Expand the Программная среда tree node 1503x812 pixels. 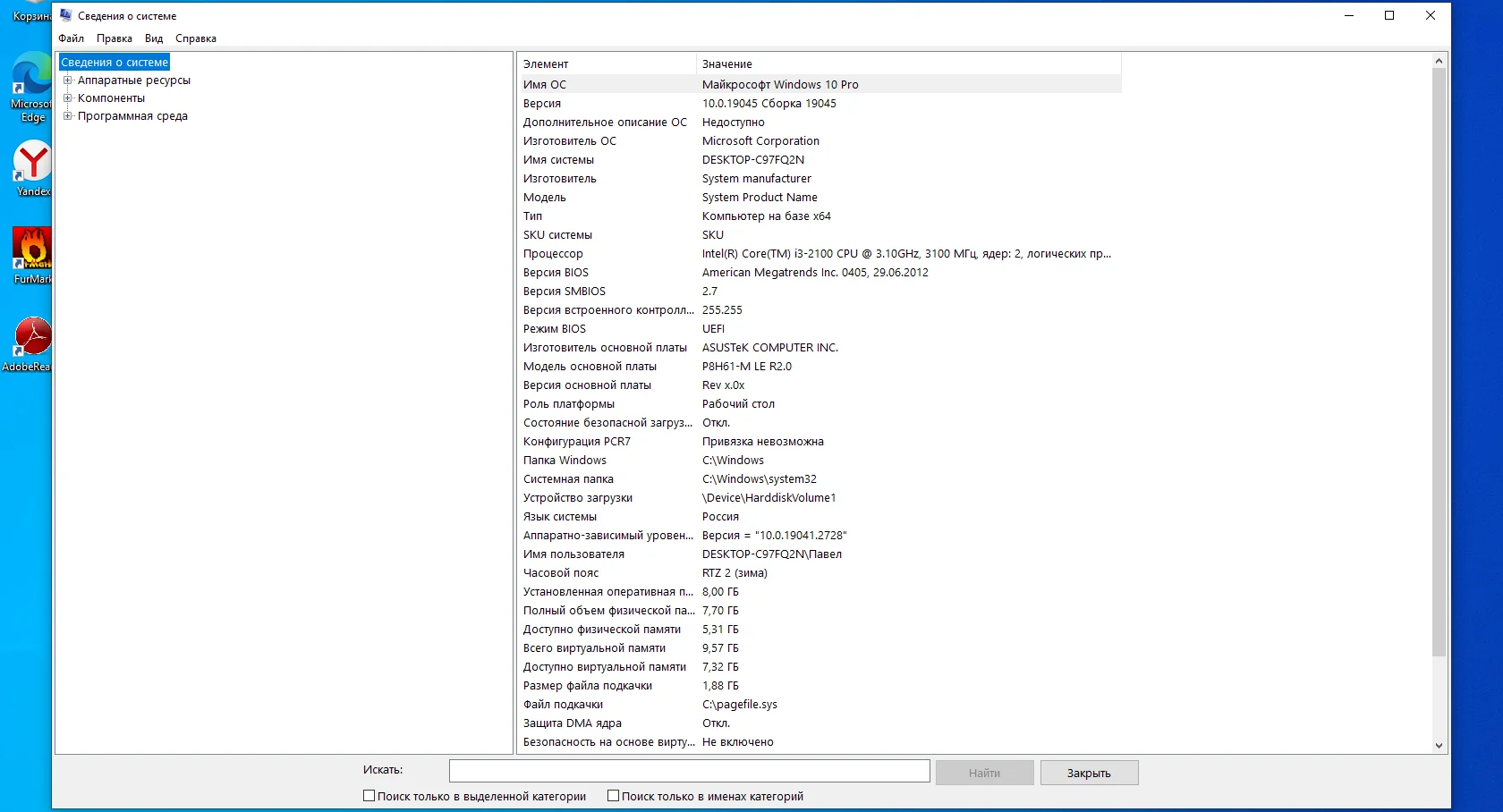[x=67, y=116]
